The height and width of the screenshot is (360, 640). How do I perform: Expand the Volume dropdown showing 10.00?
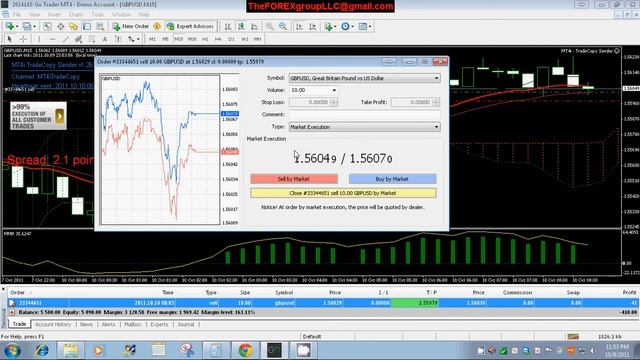[334, 90]
